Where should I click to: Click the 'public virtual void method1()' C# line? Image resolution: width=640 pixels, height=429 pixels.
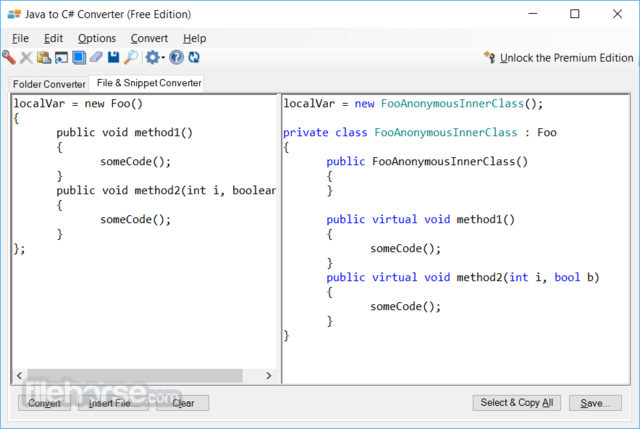[x=420, y=220]
